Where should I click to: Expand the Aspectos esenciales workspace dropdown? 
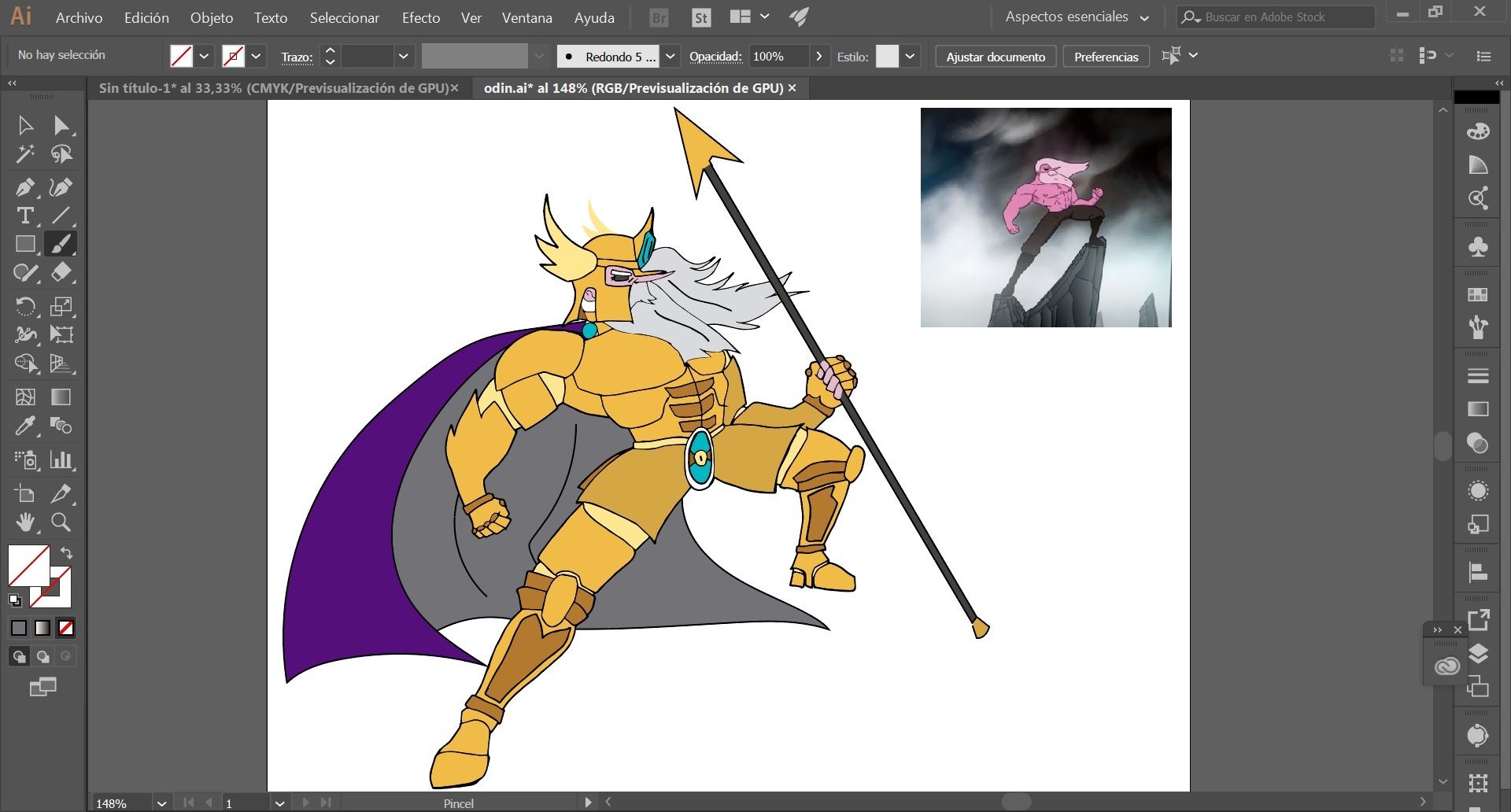click(x=1144, y=17)
